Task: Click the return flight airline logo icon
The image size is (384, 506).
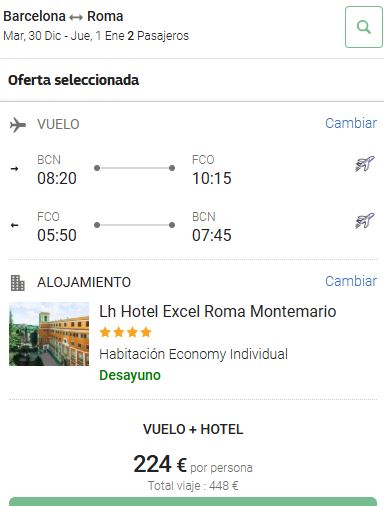Action: coord(365,221)
